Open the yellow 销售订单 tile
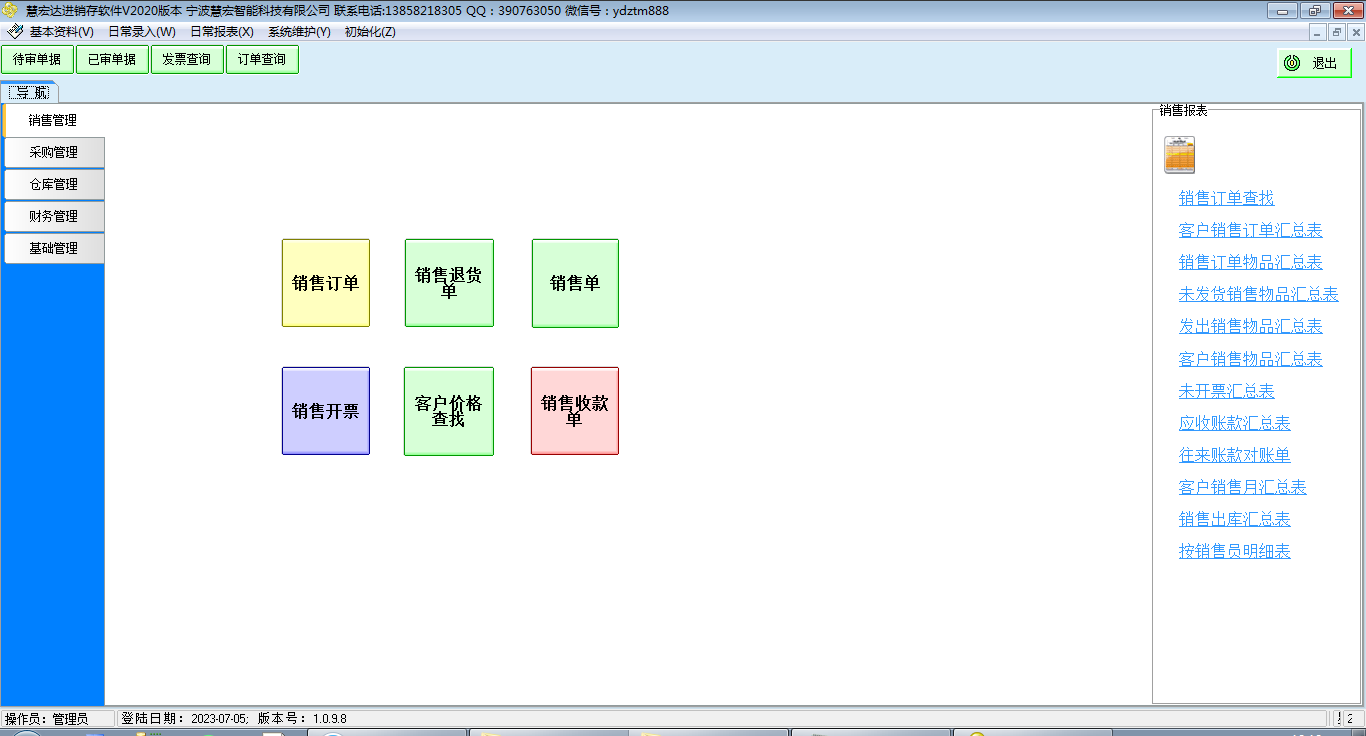The width and height of the screenshot is (1366, 736). click(326, 283)
